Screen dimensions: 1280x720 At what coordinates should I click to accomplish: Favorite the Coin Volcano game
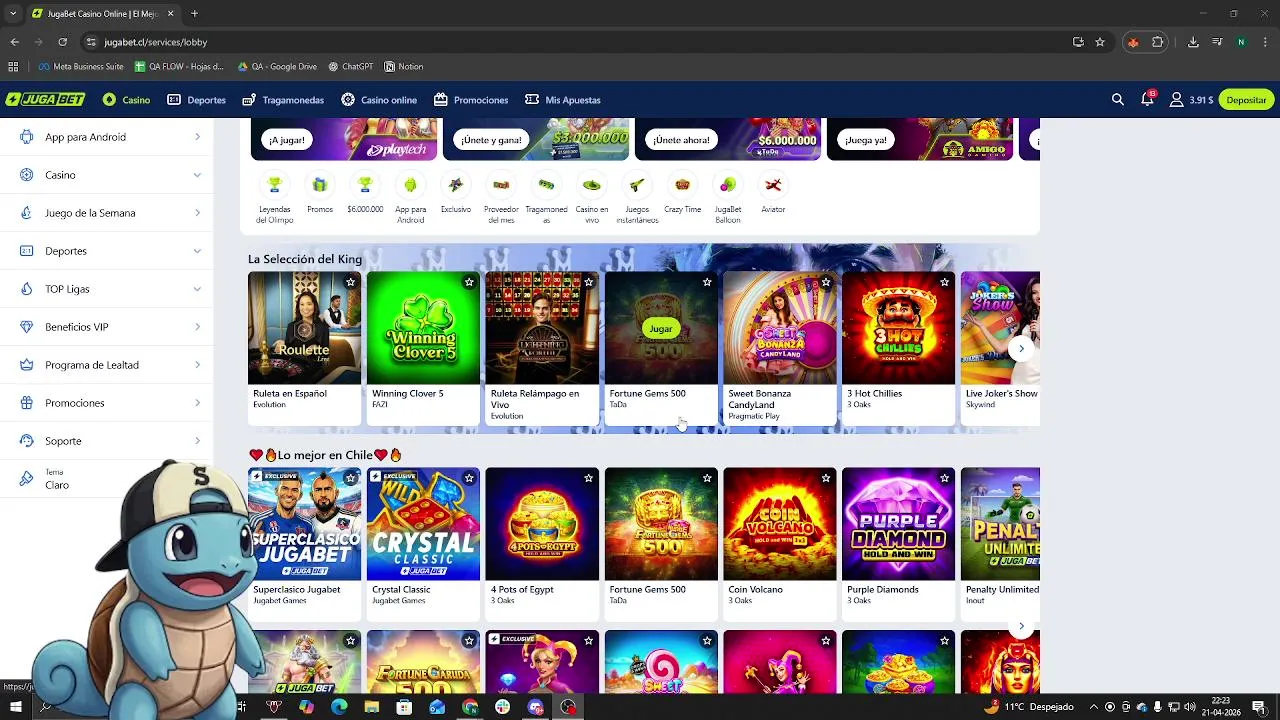pos(826,479)
